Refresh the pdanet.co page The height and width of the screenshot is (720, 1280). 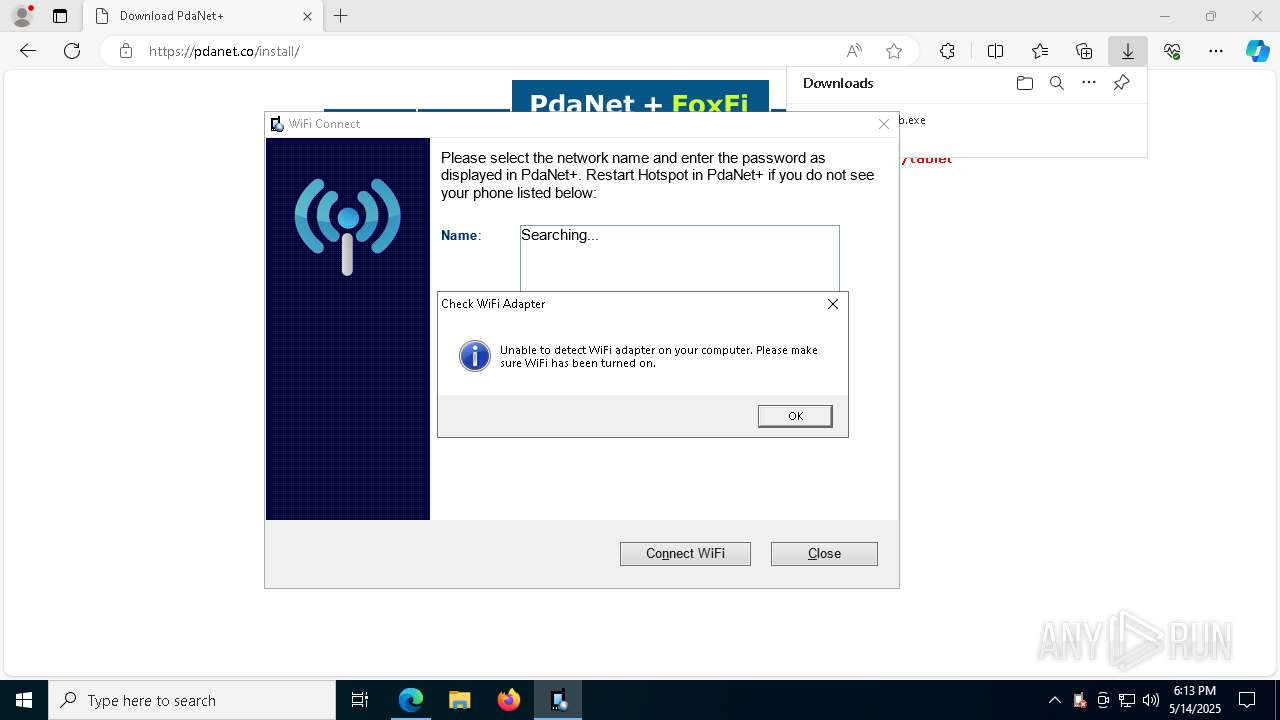(72, 51)
